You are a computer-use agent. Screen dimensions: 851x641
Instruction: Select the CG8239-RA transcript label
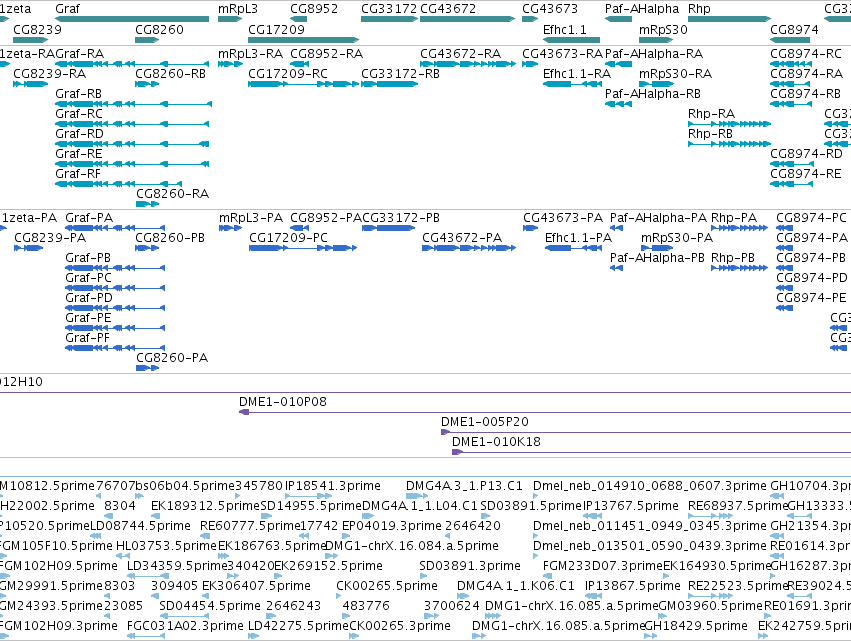pyautogui.click(x=49, y=74)
